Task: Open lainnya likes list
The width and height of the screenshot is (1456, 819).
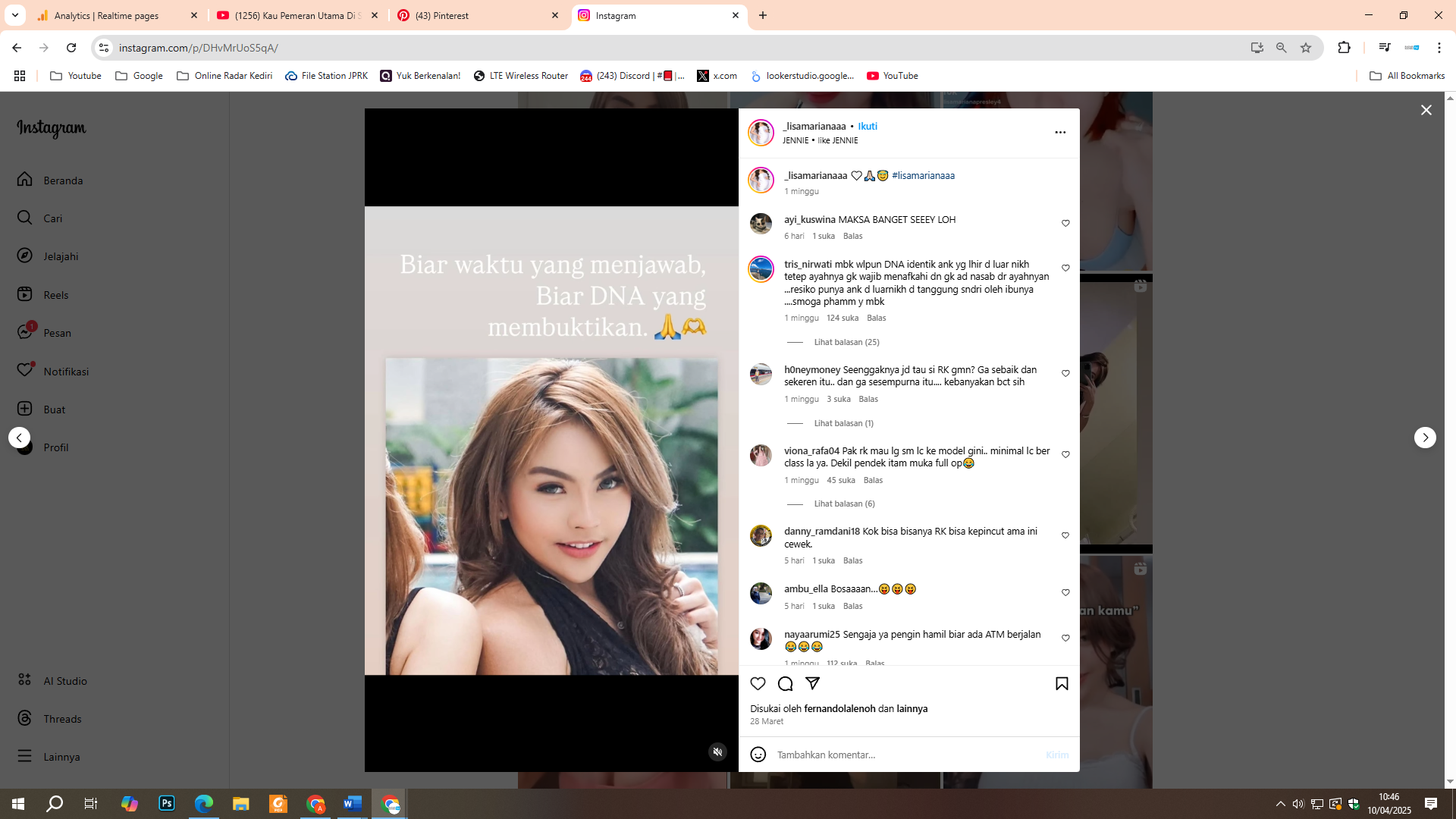Action: point(912,708)
